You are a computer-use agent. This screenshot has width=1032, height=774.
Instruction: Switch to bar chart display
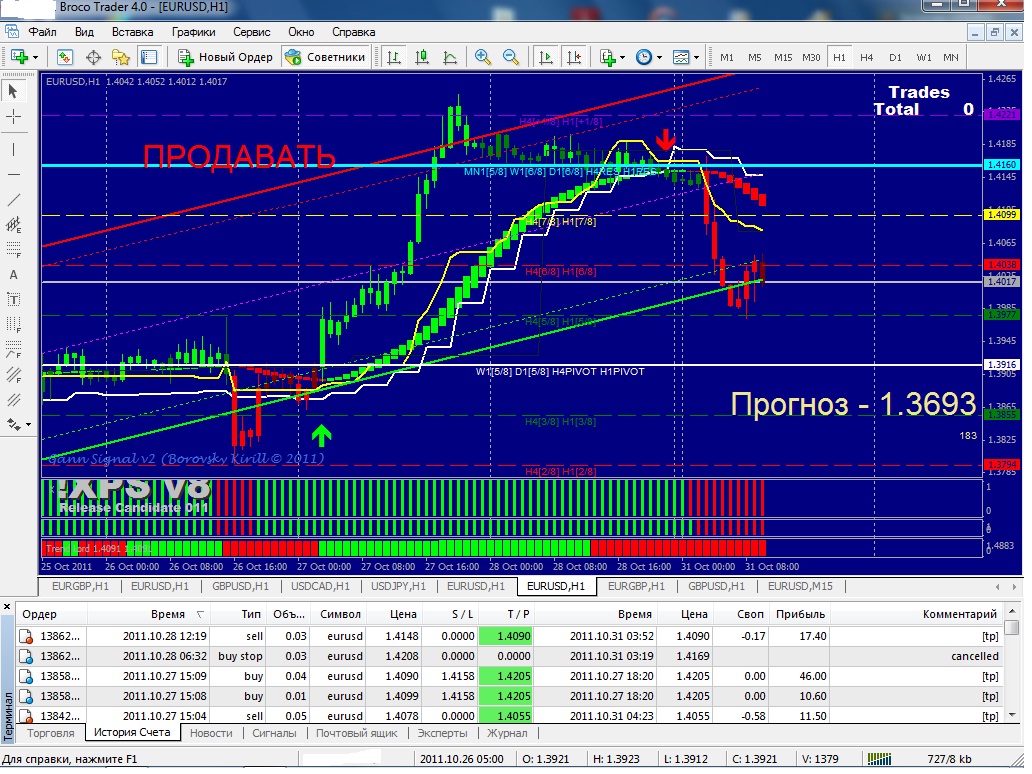[394, 58]
